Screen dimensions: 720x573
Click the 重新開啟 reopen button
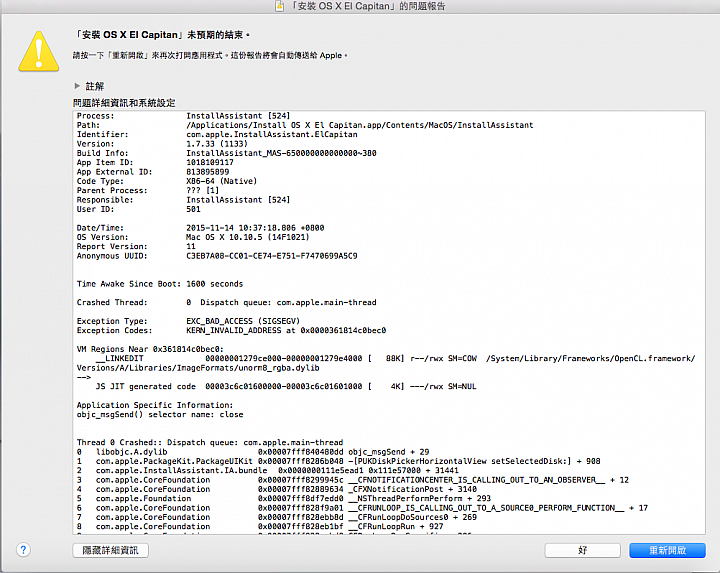(667, 550)
